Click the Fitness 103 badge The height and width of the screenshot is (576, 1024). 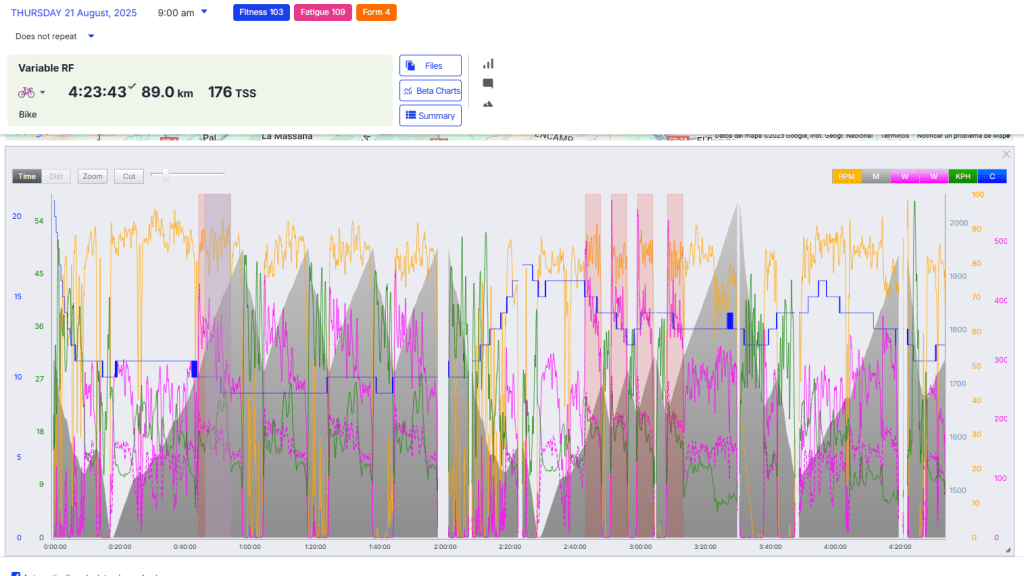click(x=261, y=12)
